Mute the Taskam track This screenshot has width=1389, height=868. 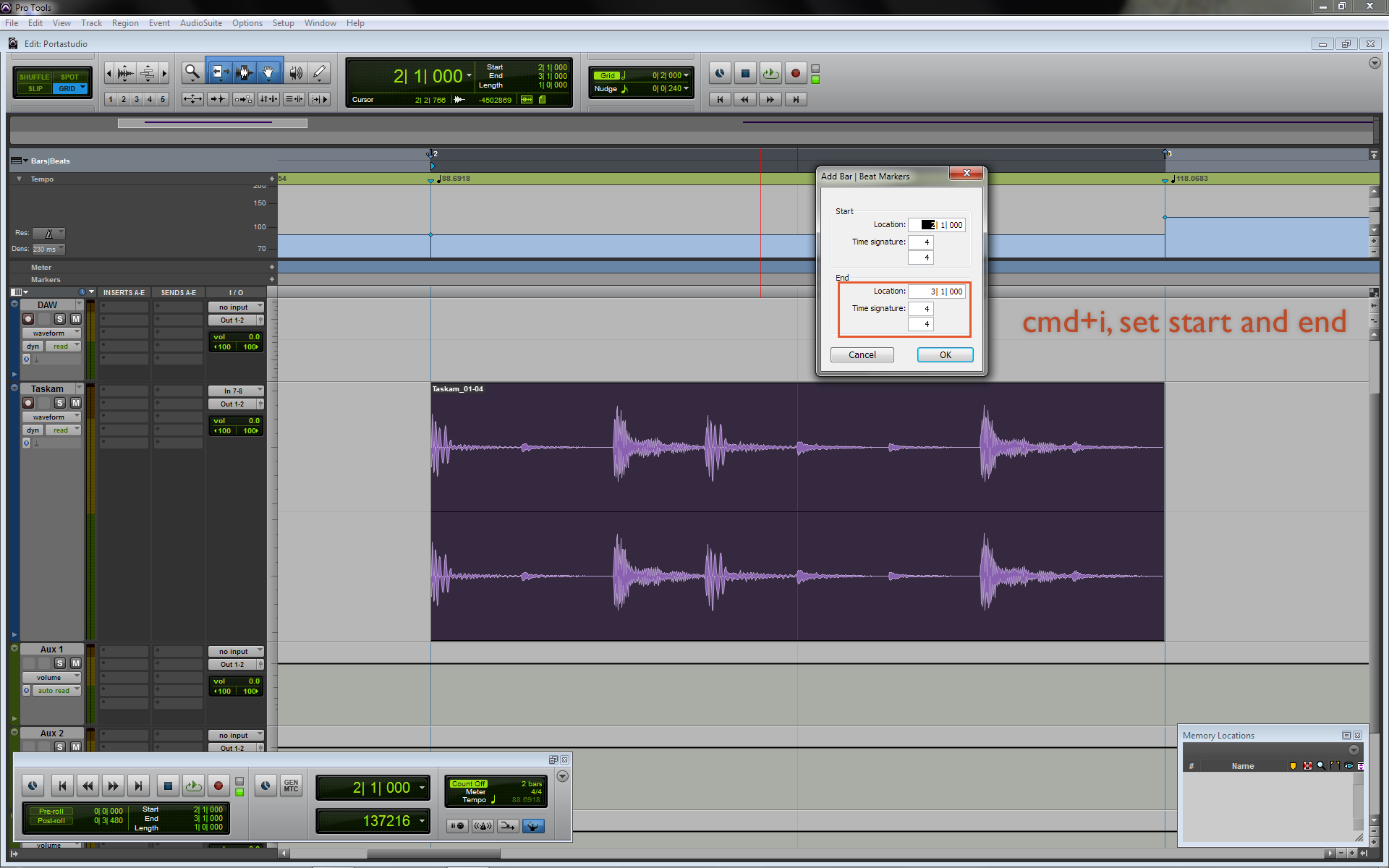(76, 403)
